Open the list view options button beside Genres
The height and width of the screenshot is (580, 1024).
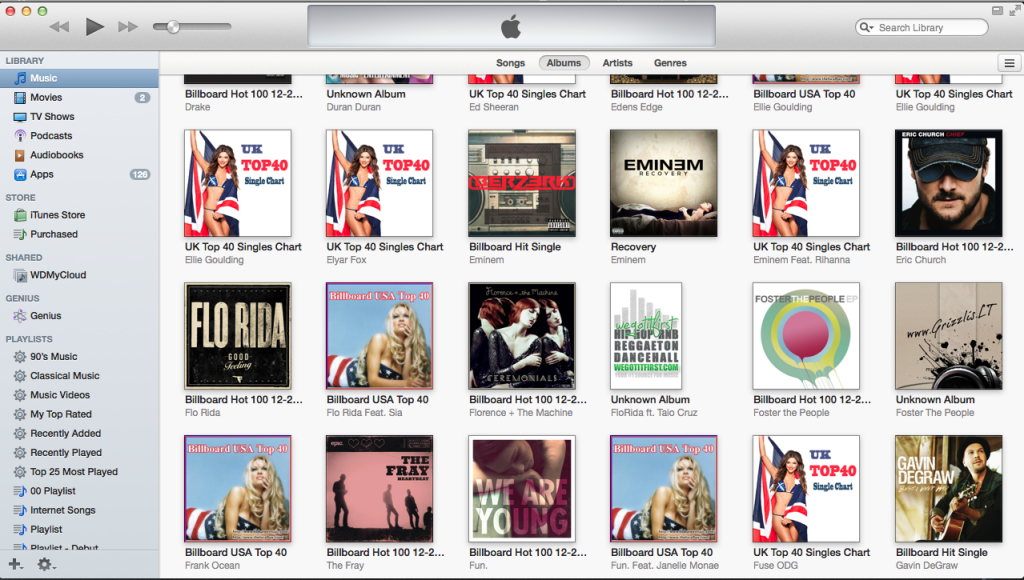(x=1010, y=63)
